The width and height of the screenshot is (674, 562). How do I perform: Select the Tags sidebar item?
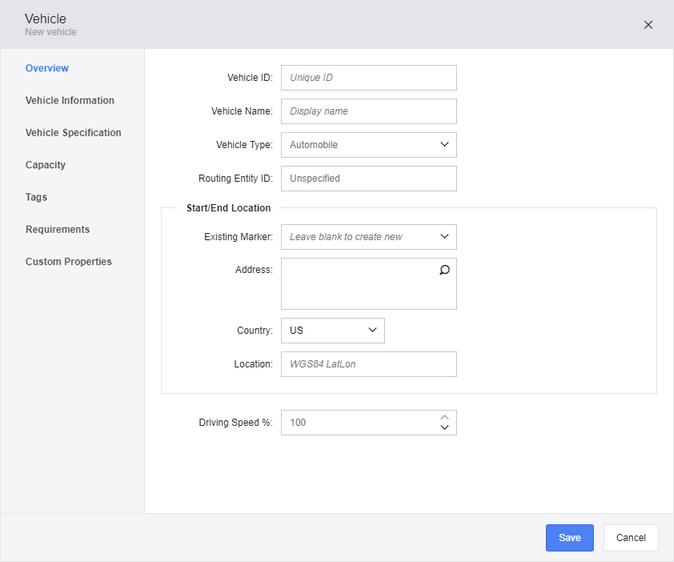click(36, 197)
